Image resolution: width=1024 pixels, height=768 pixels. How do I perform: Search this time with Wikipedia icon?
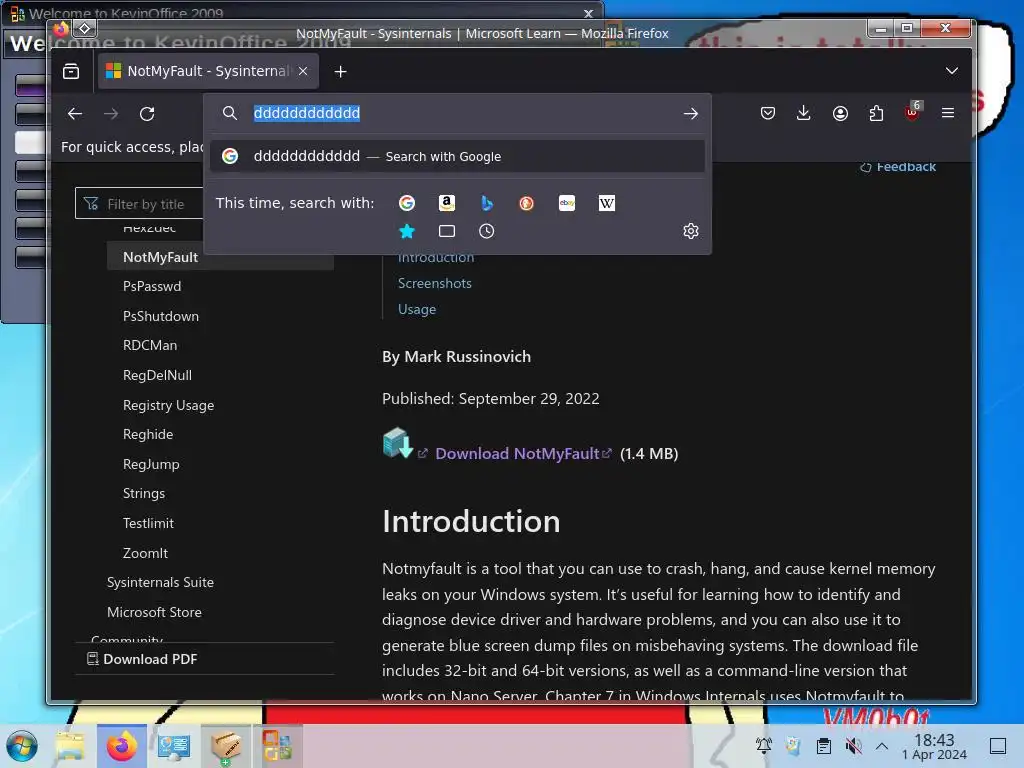[607, 203]
